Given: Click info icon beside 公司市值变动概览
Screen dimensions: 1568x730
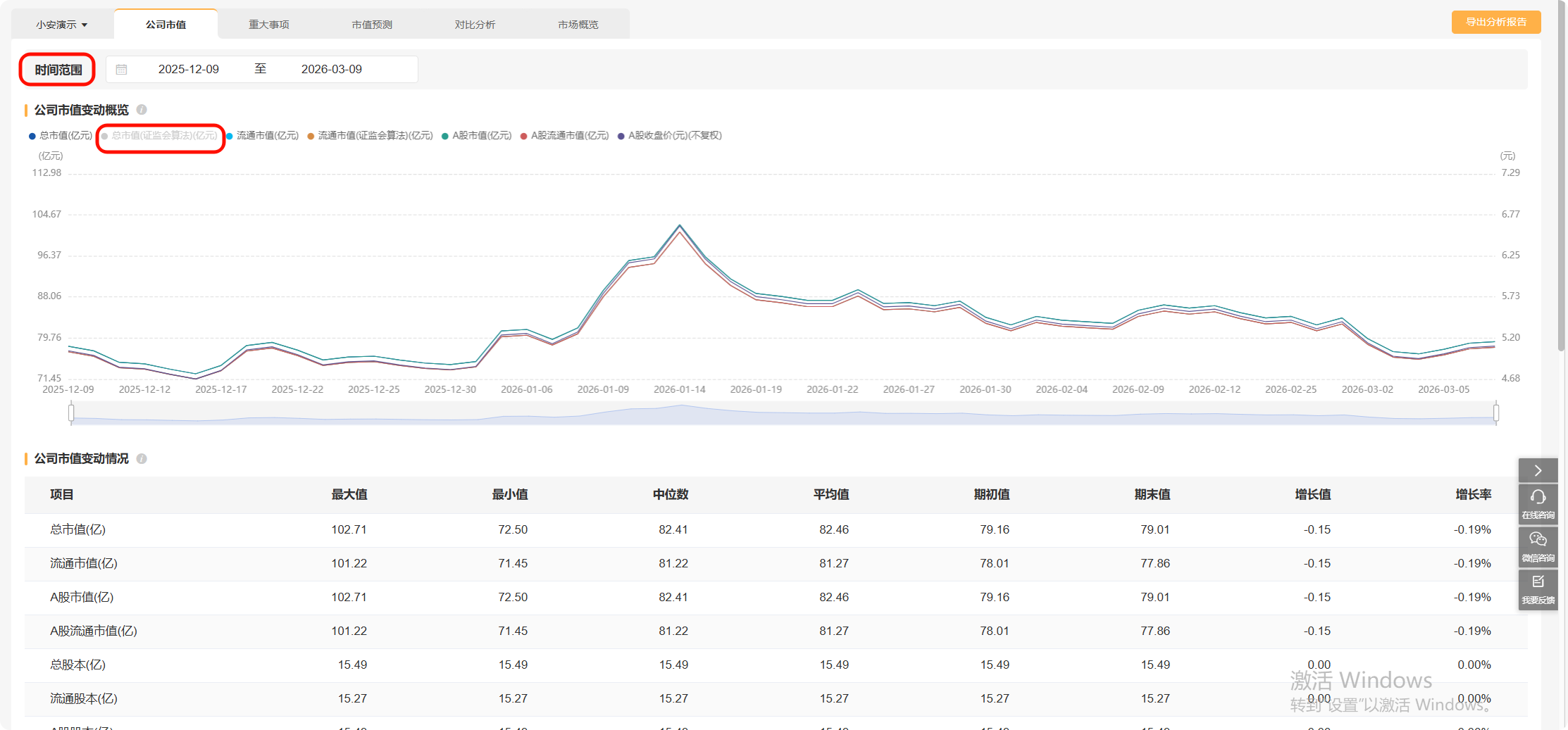Looking at the screenshot, I should pos(142,110).
